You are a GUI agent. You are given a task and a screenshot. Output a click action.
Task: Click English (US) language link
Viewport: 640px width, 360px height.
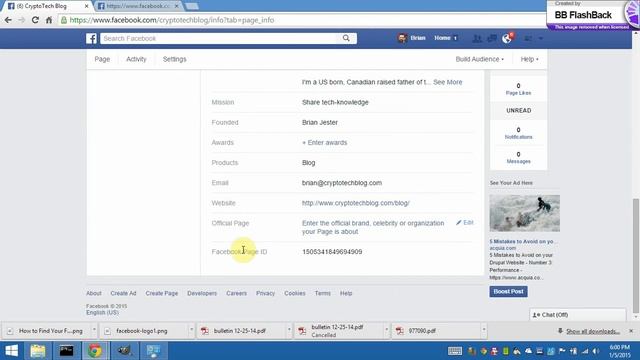click(x=102, y=313)
